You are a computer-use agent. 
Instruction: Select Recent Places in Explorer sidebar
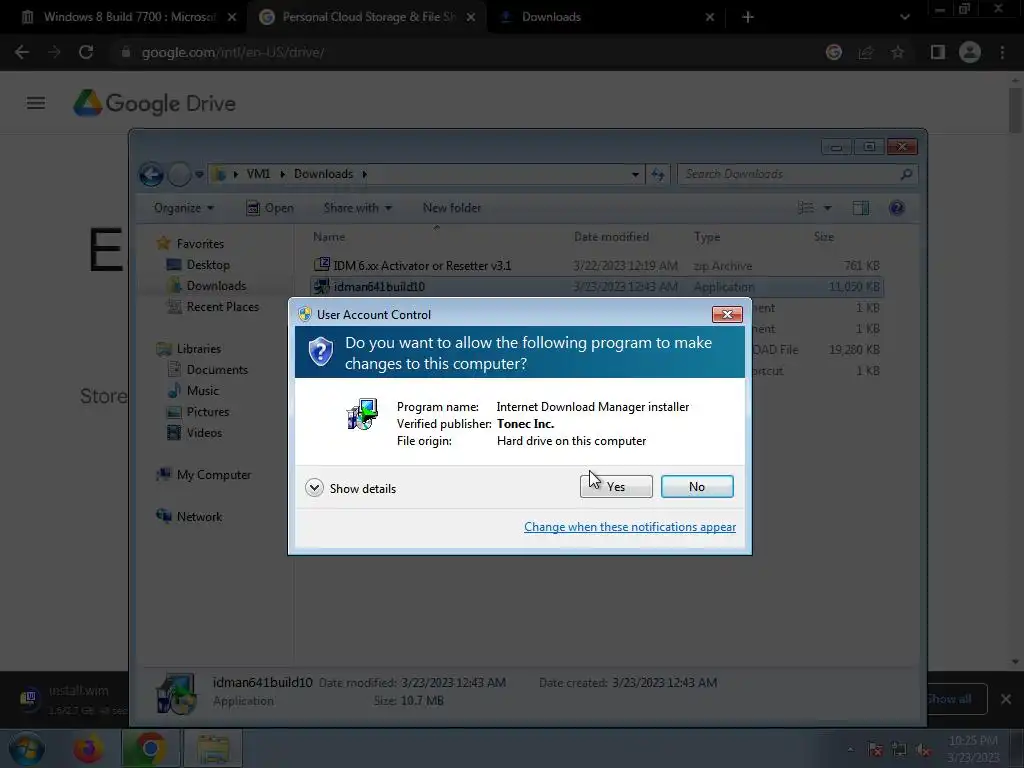tap(222, 306)
